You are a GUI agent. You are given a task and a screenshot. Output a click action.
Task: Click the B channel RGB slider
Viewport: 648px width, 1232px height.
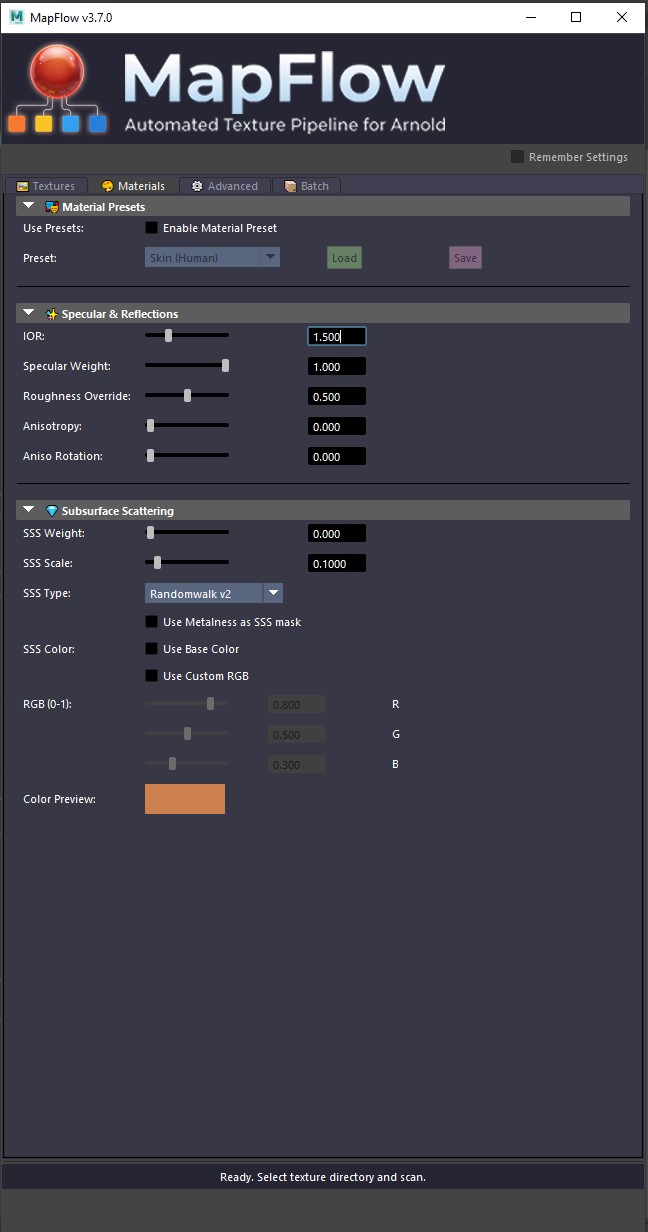point(187,764)
